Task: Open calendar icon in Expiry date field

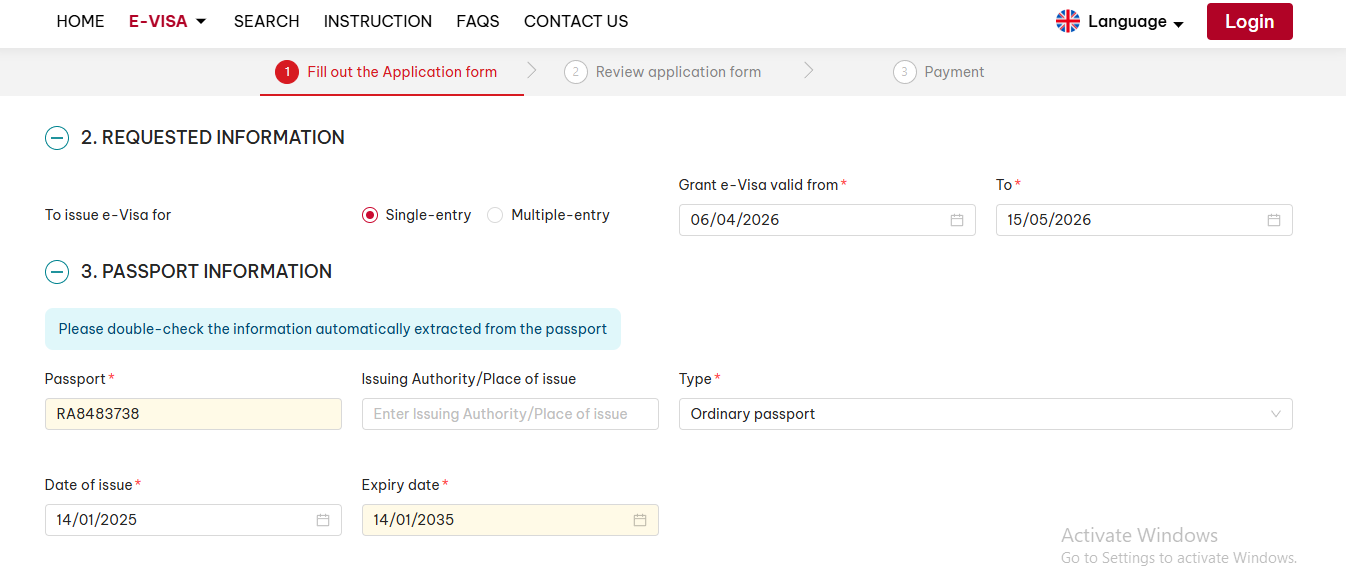Action: point(640,520)
